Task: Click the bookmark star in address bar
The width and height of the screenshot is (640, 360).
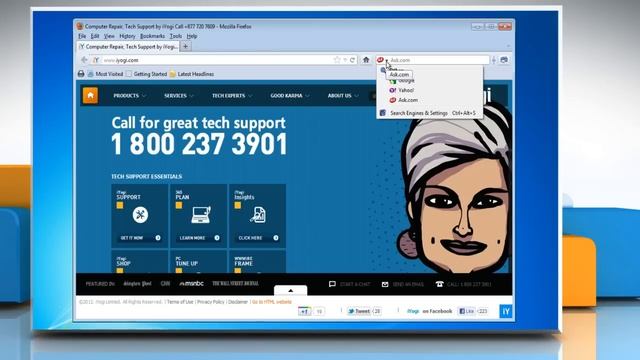Action: 337,60
